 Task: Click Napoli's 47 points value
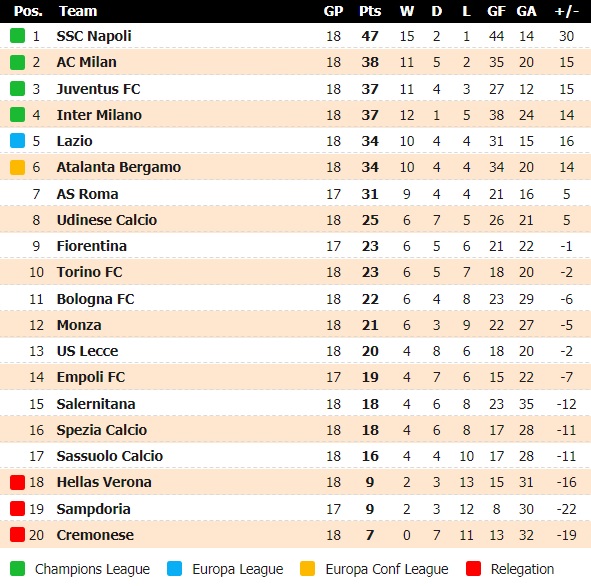coord(370,36)
